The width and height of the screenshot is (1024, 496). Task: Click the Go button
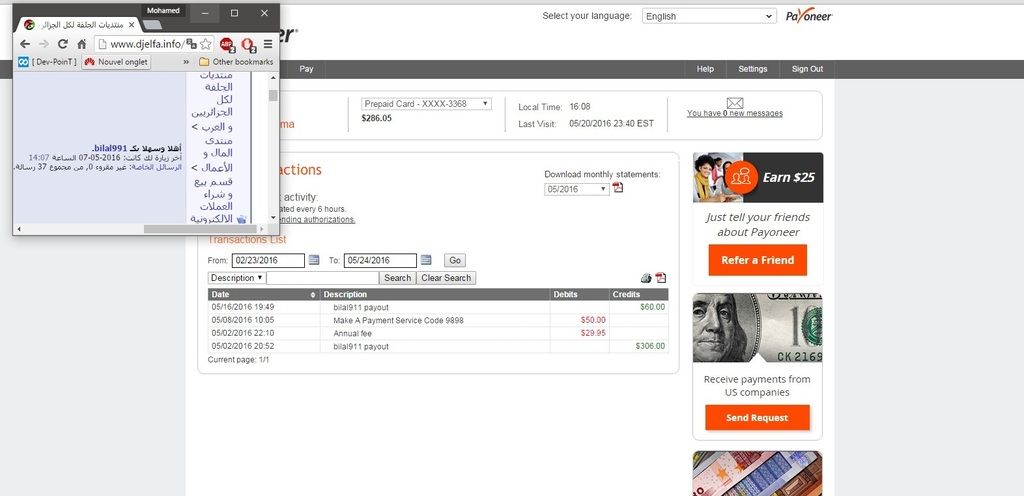pyautogui.click(x=455, y=260)
